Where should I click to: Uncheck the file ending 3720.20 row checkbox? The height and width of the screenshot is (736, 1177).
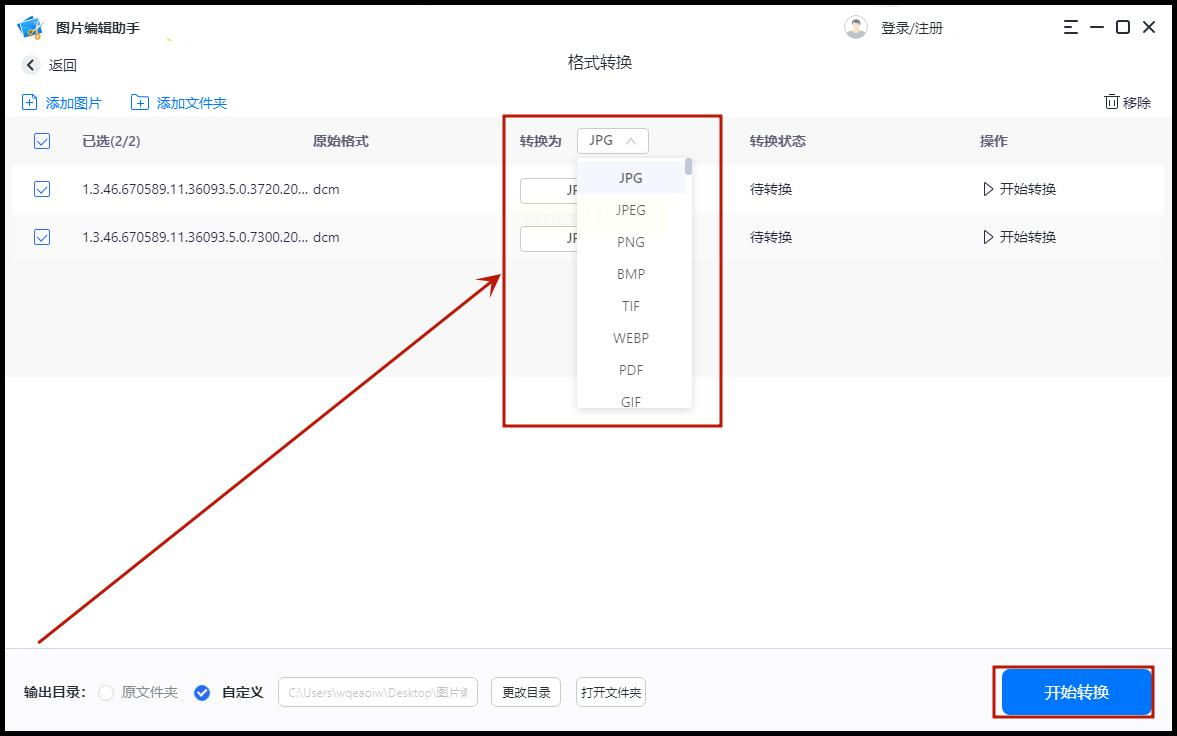(42, 189)
